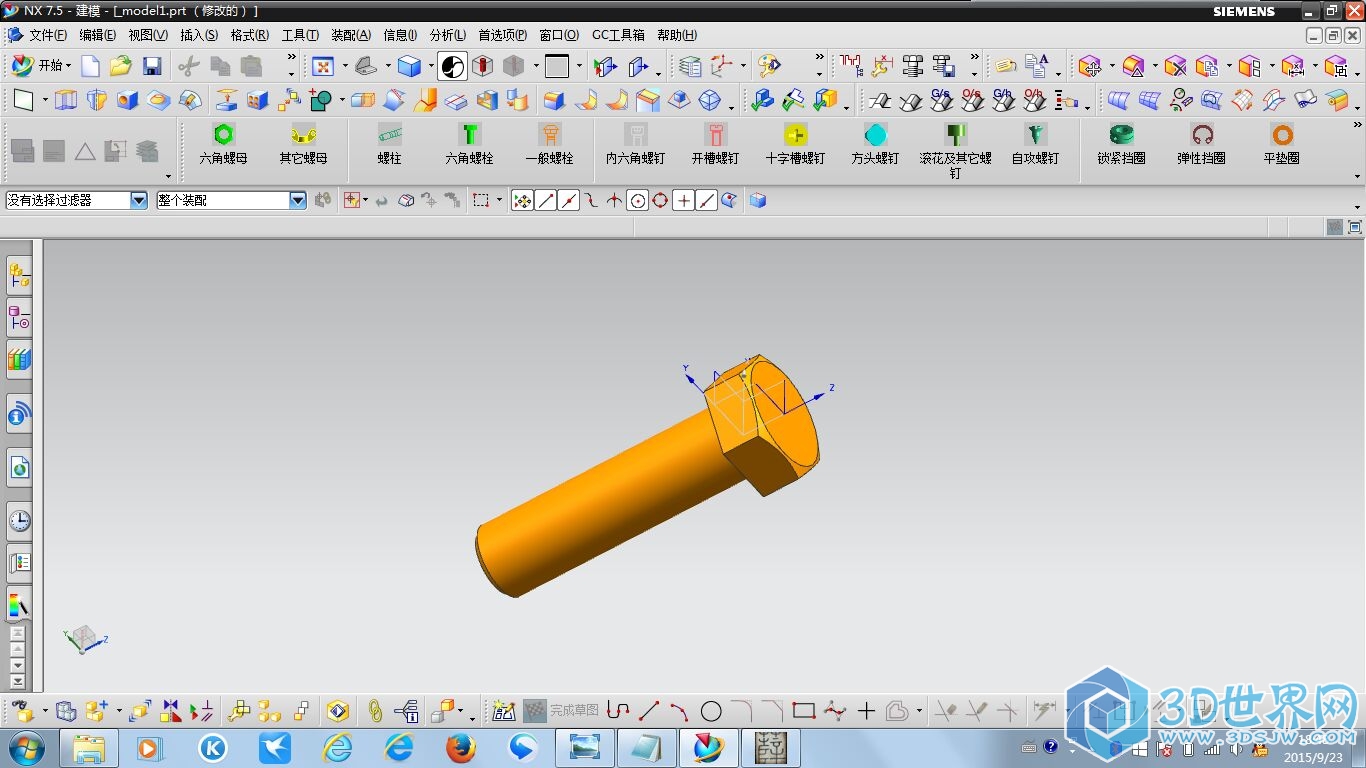Screen dimensions: 1366x768
Task: Open the 编辑(E) menu
Action: (x=97, y=35)
